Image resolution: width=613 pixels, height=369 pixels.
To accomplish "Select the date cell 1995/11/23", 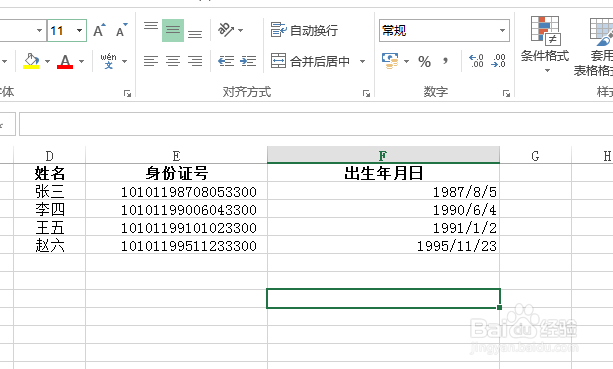I will [383, 245].
